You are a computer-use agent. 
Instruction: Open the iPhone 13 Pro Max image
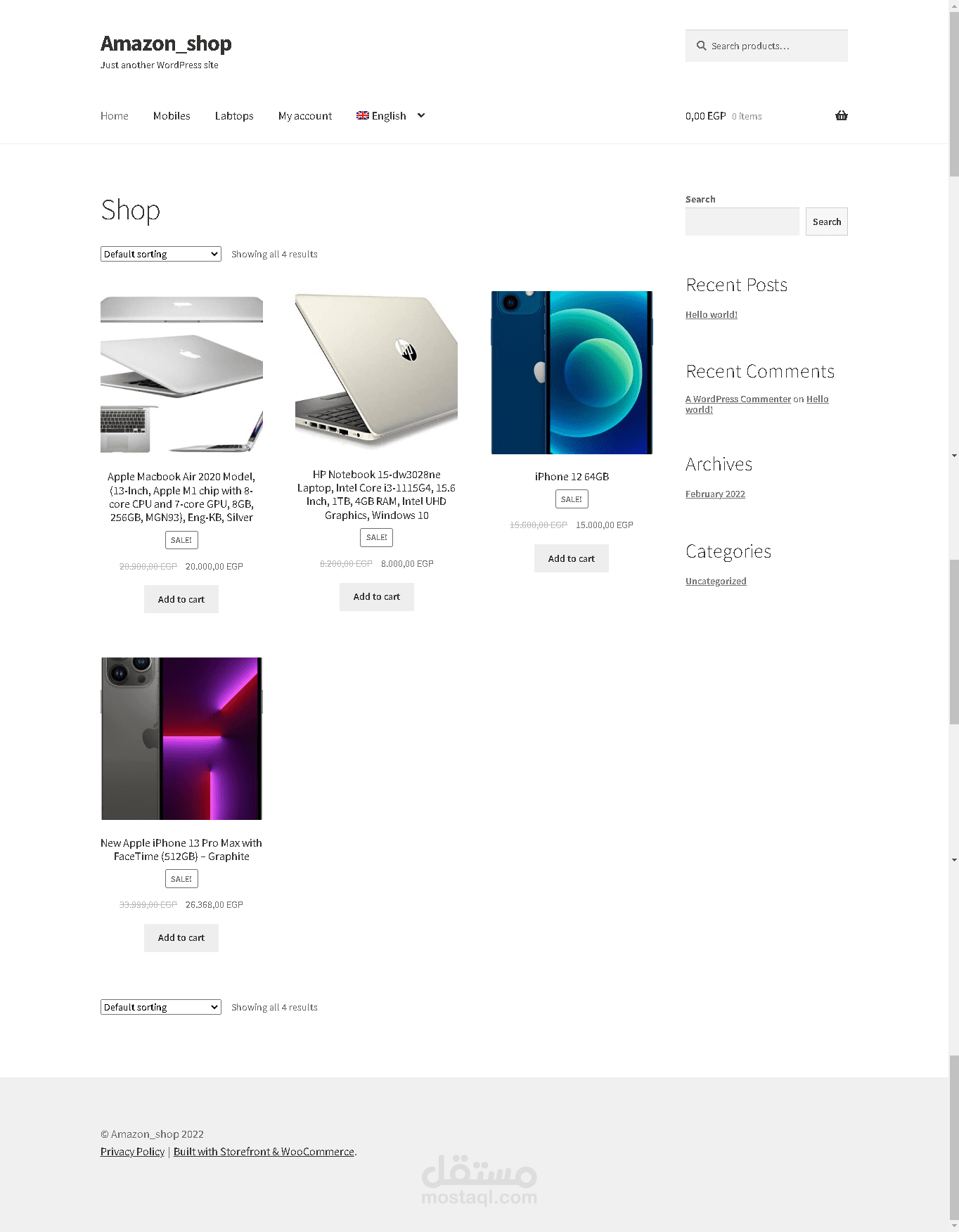coord(181,738)
